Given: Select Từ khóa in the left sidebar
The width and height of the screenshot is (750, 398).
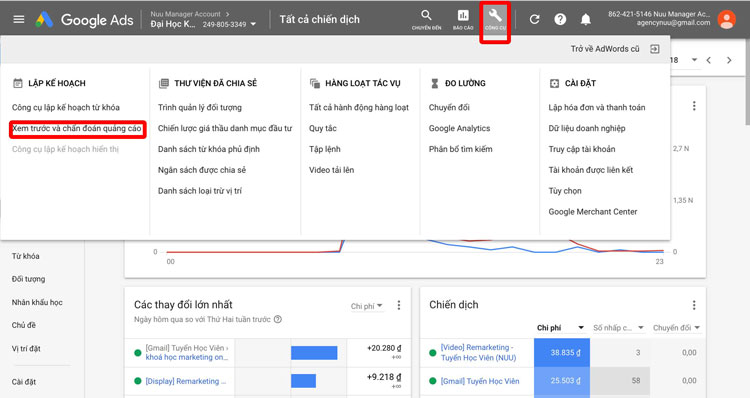Looking at the screenshot, I should pos(26,256).
